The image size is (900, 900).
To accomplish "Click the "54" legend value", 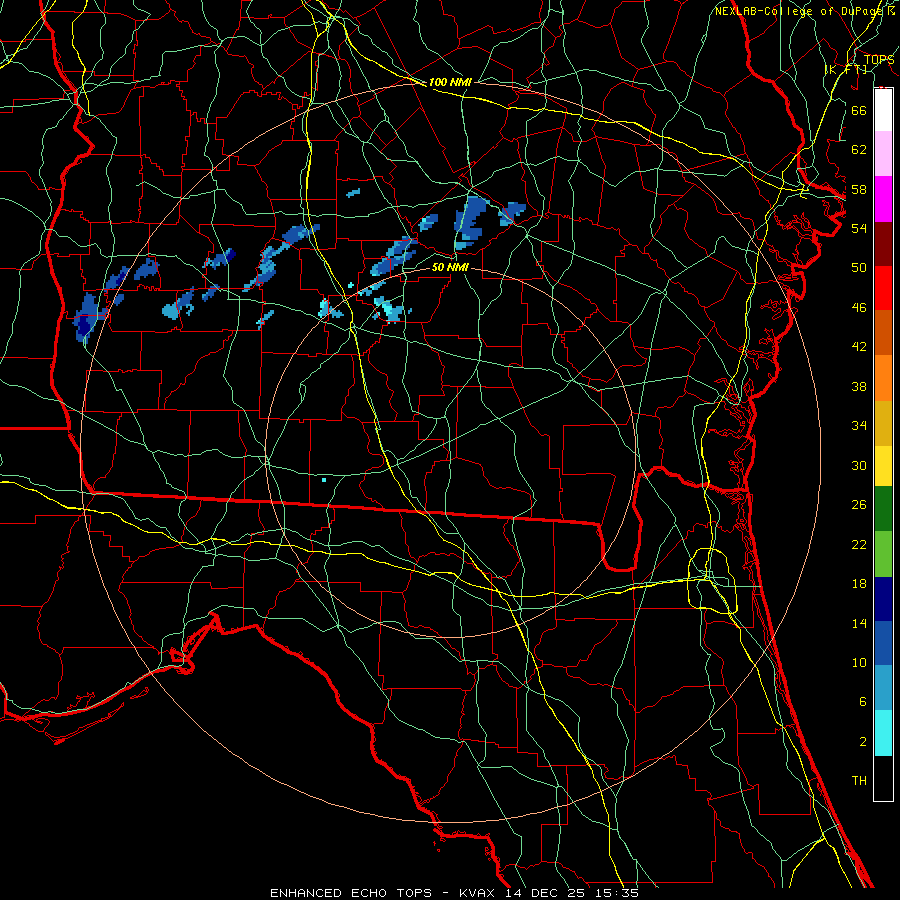I will click(x=859, y=228).
